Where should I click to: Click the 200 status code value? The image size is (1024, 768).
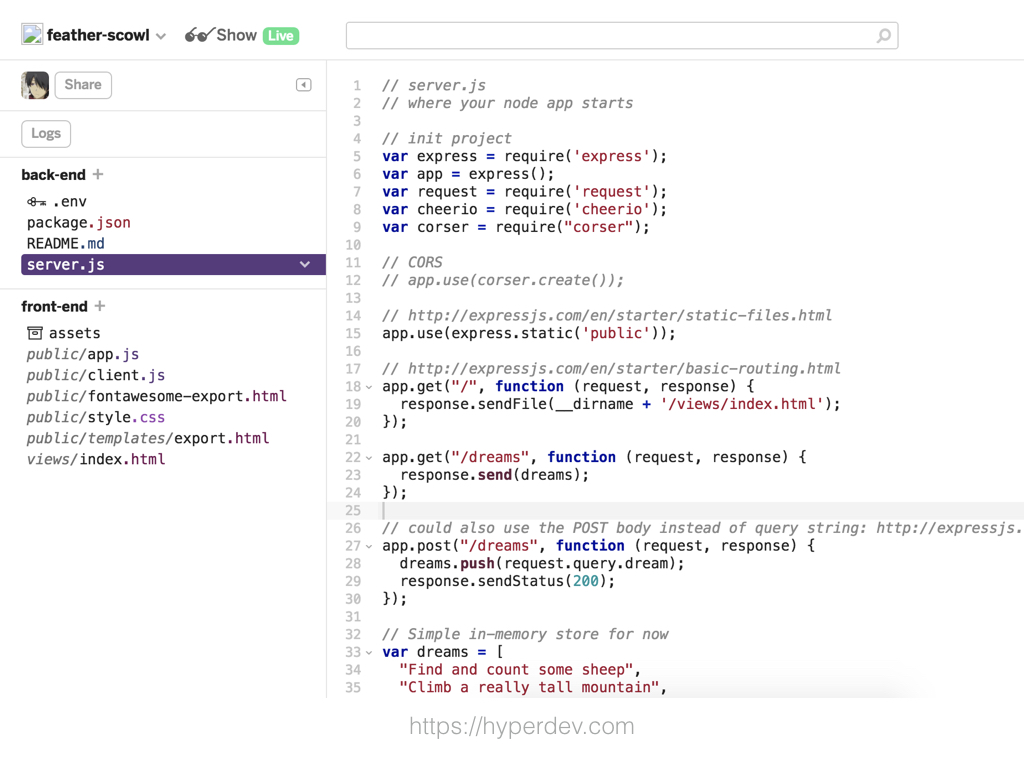586,581
